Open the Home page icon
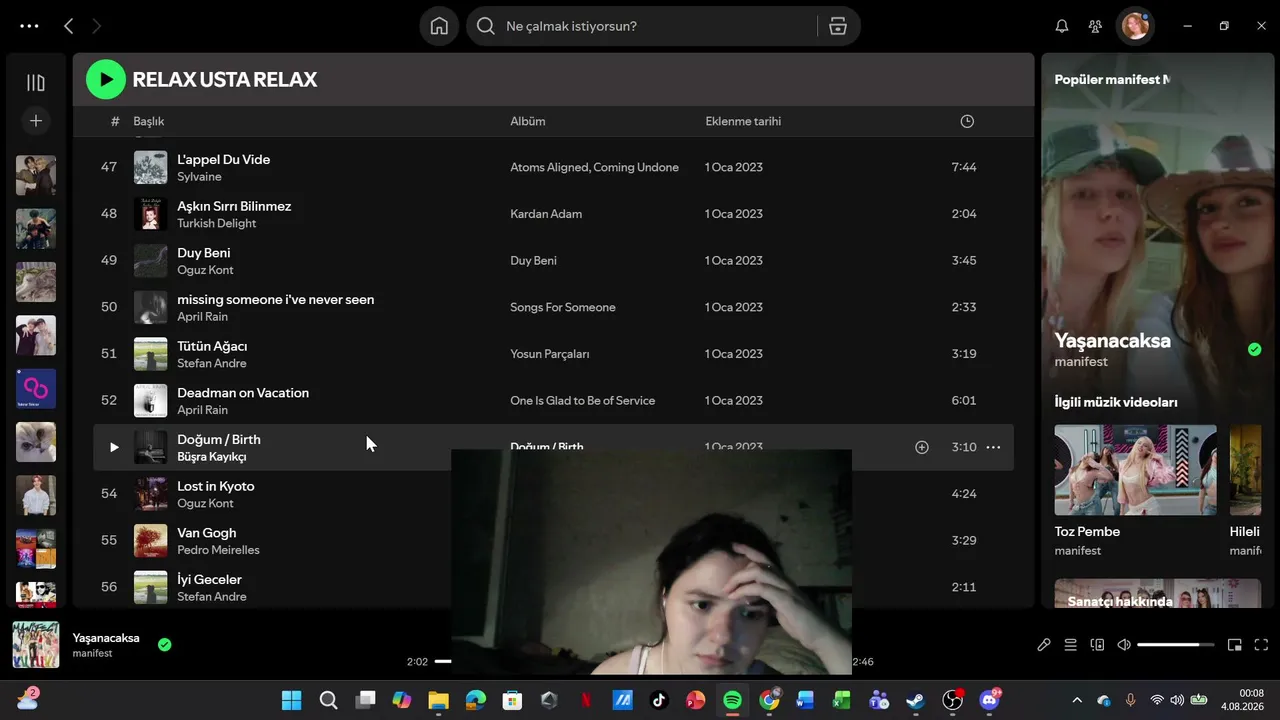The width and height of the screenshot is (1280, 720). (439, 26)
